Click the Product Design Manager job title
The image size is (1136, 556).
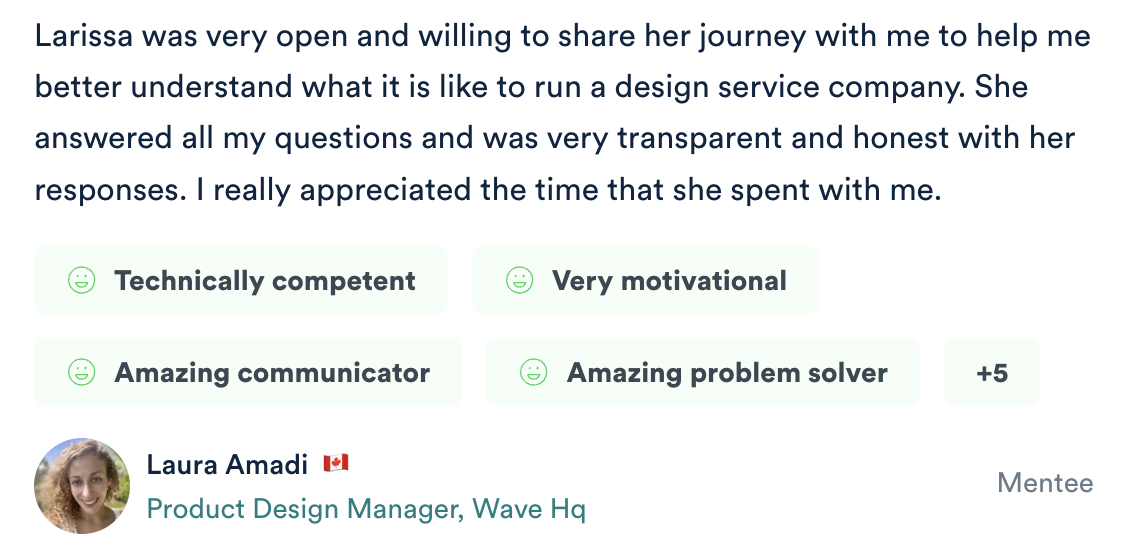(305, 509)
